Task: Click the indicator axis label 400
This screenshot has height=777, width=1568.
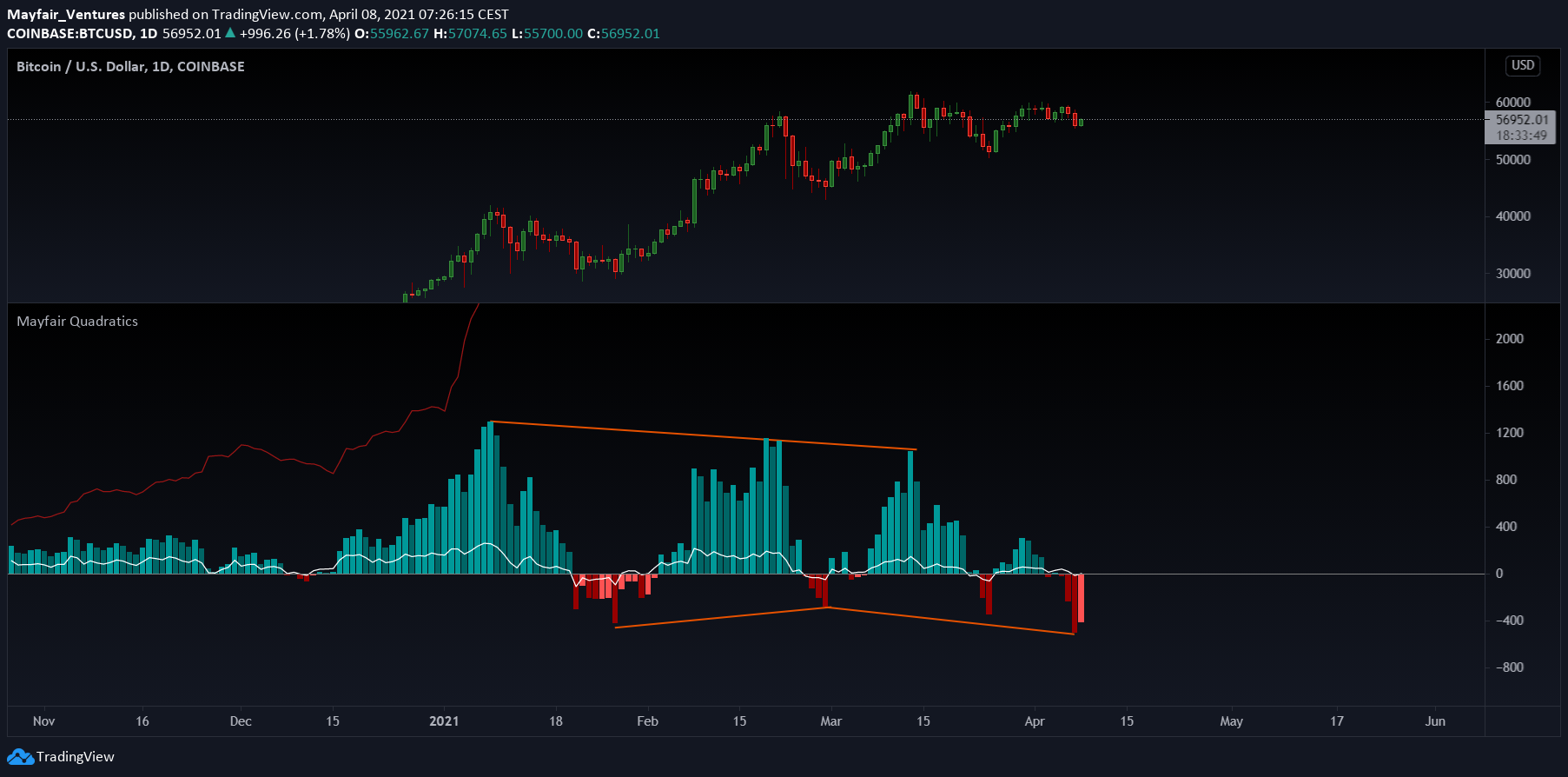Action: point(1505,527)
